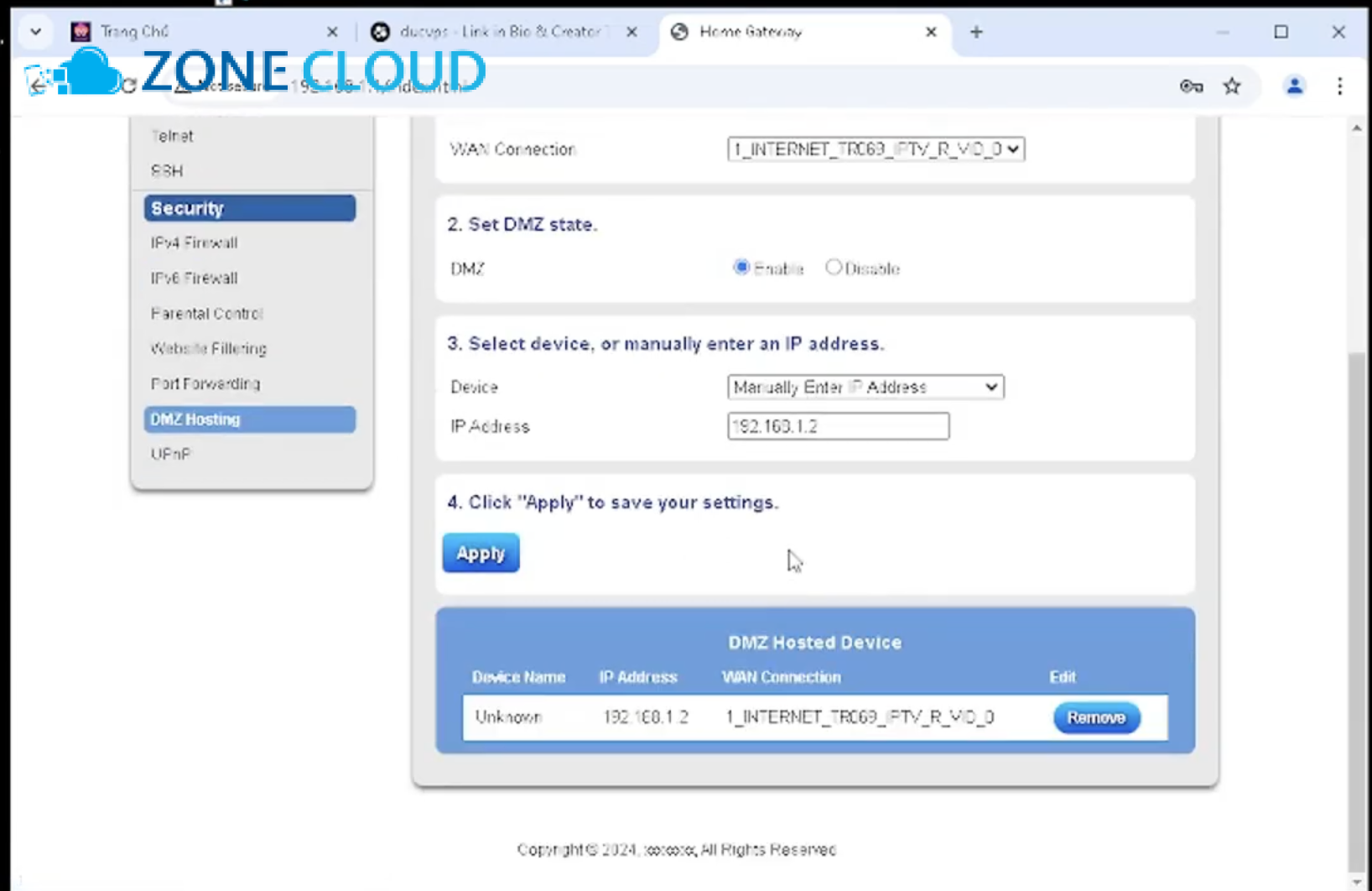
Task: Maximize the Chrome window
Action: 1281,32
